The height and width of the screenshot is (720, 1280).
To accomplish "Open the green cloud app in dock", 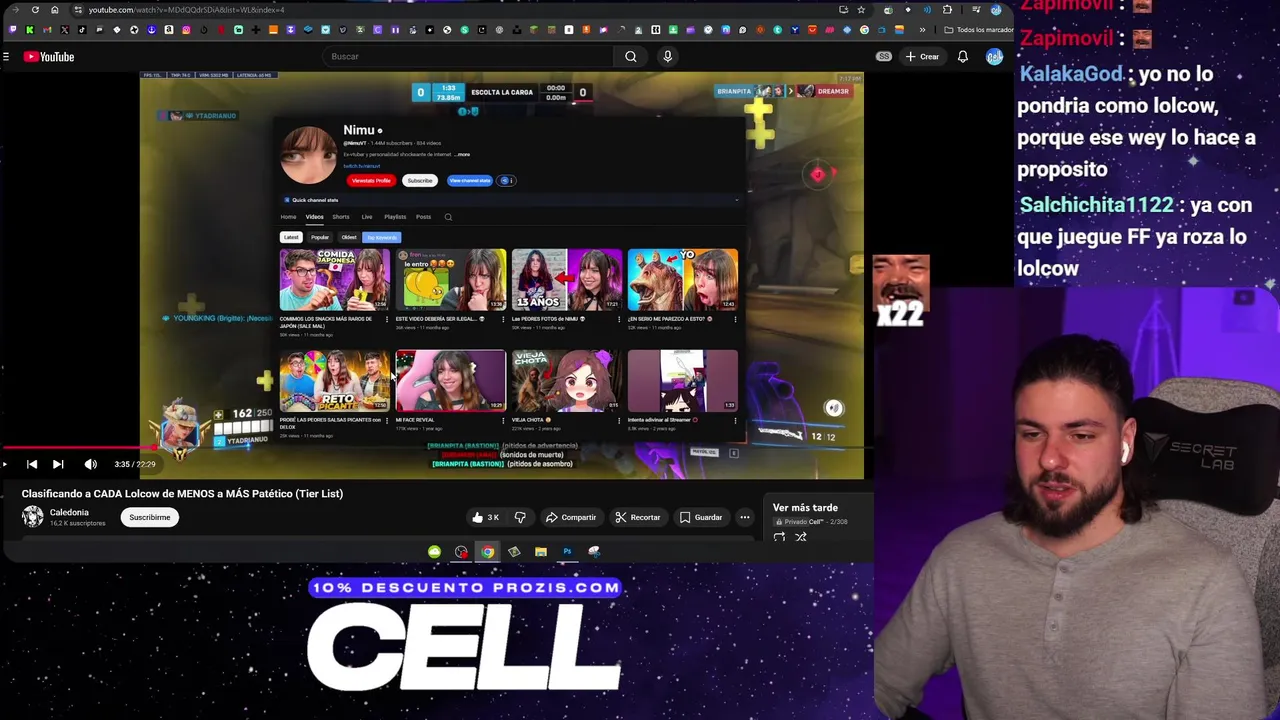I will (434, 551).
